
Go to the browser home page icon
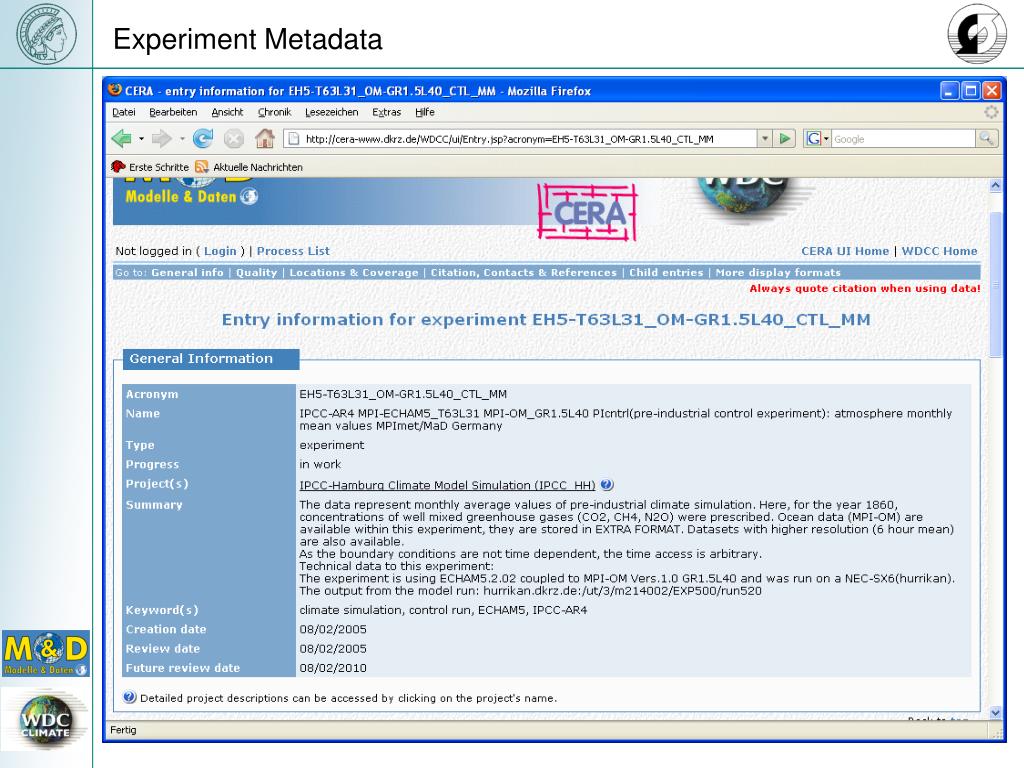click(264, 138)
